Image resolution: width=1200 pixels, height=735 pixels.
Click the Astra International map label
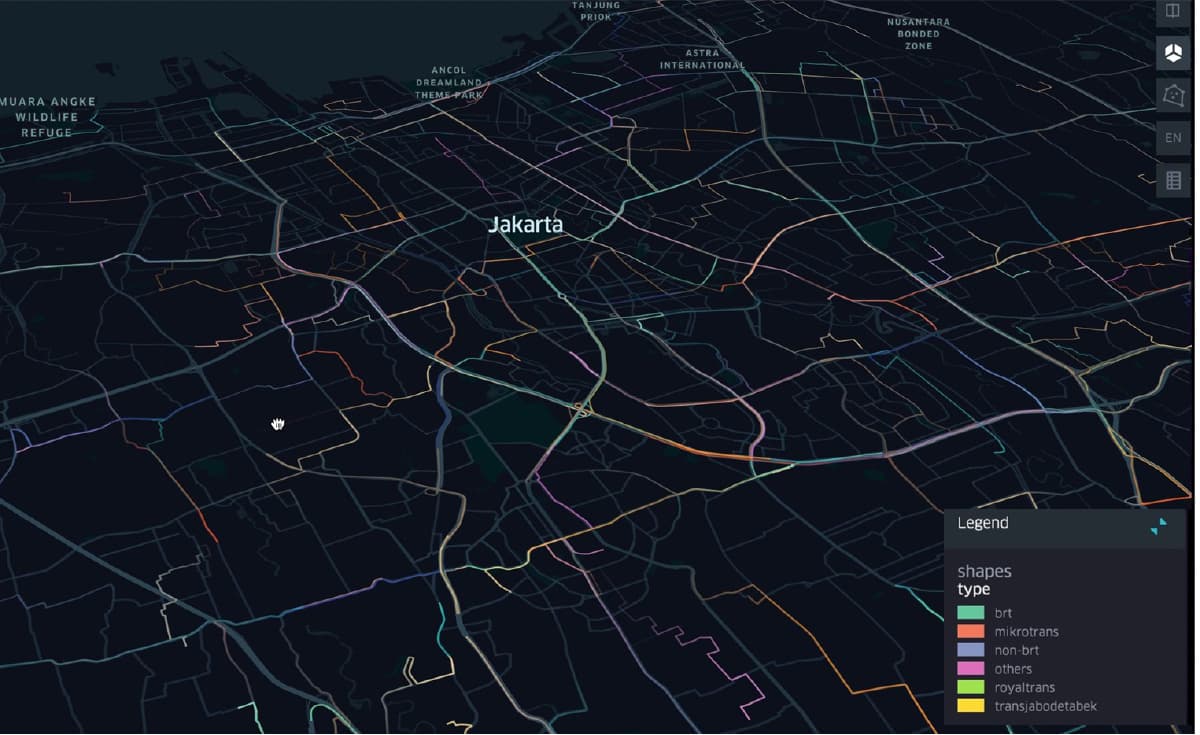702,59
